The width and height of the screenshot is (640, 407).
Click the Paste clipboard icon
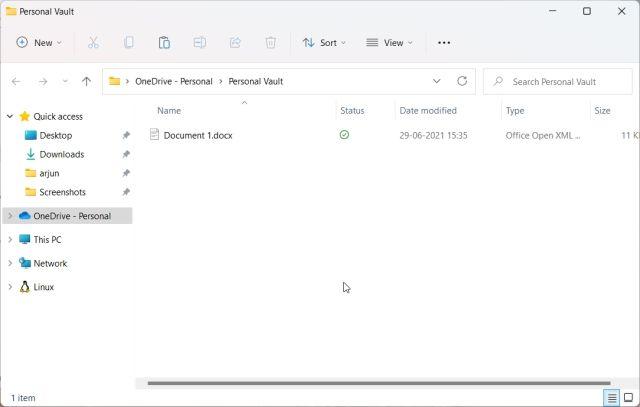pos(164,42)
